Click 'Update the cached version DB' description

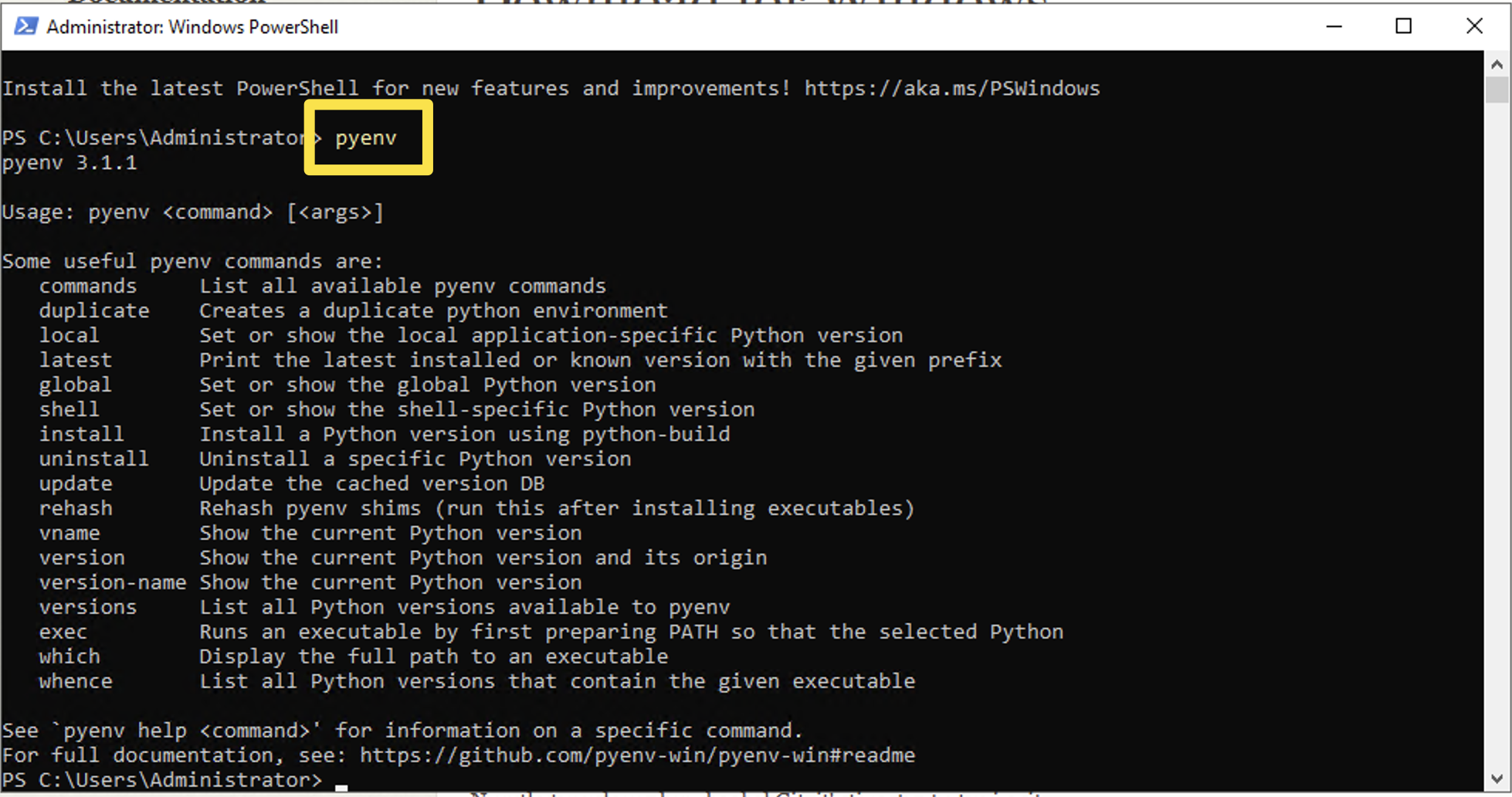coord(372,483)
